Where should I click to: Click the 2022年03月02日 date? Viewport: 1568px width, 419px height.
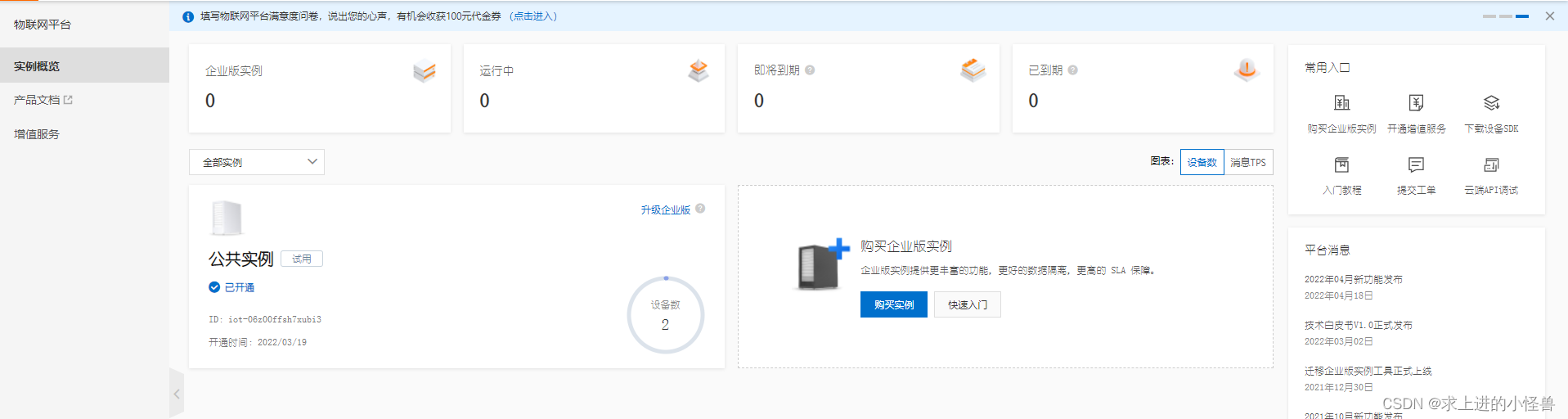[1338, 341]
